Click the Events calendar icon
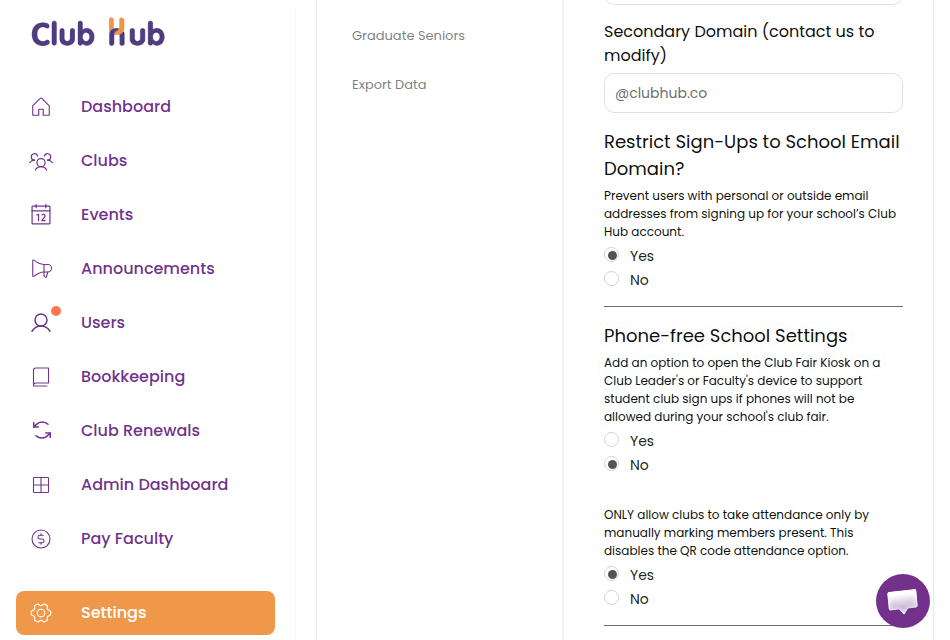950x640 pixels. click(x=40, y=214)
